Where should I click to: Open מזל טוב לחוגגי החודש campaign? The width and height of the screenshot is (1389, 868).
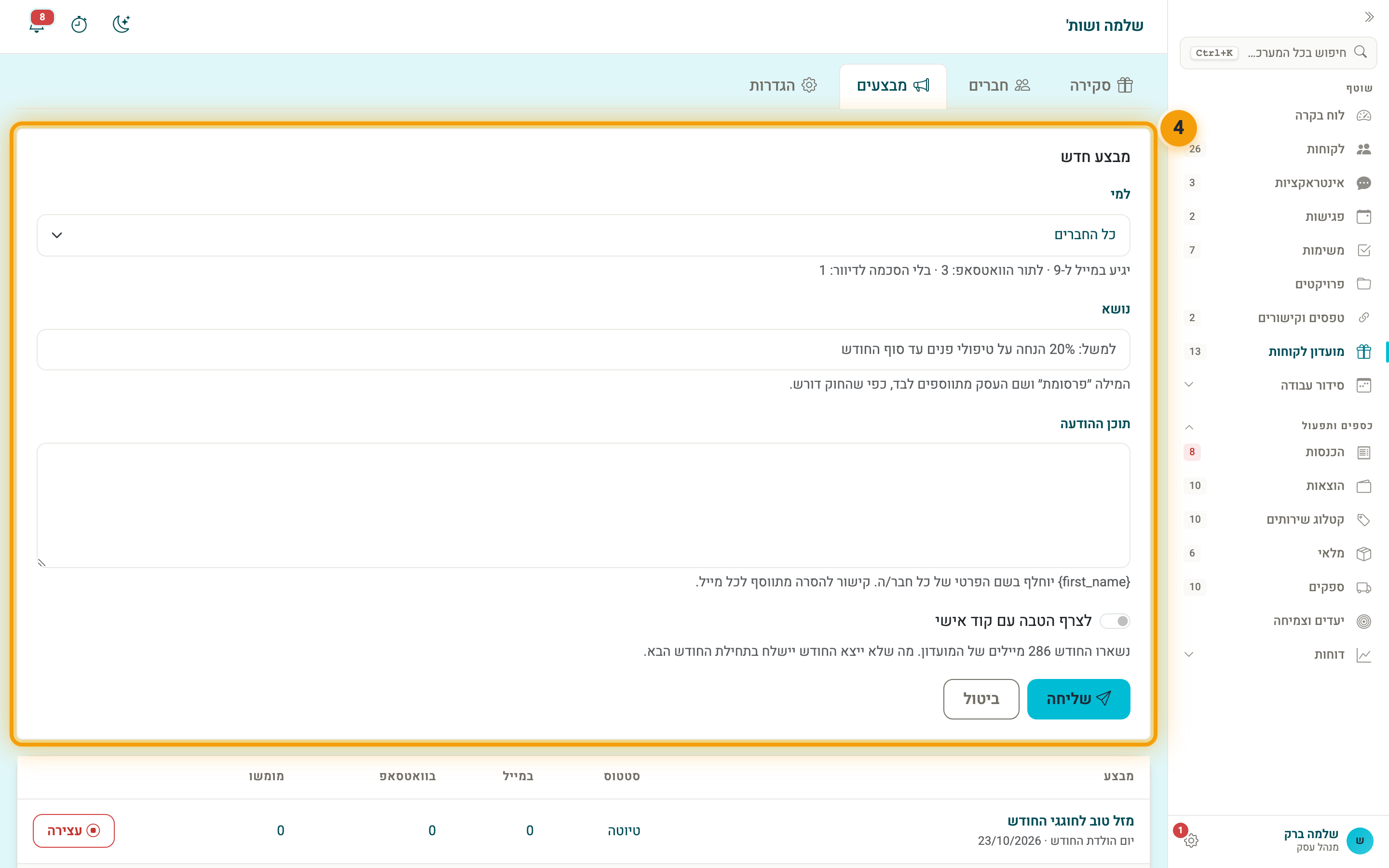click(1071, 821)
